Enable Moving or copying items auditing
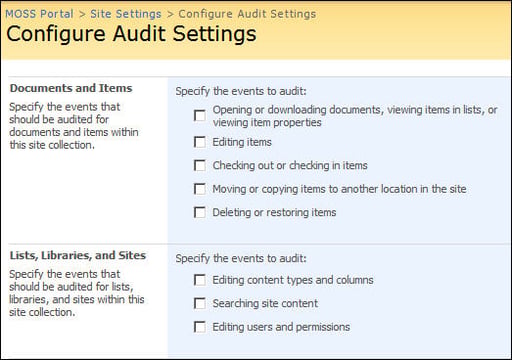The width and height of the screenshot is (512, 360). coord(200,189)
